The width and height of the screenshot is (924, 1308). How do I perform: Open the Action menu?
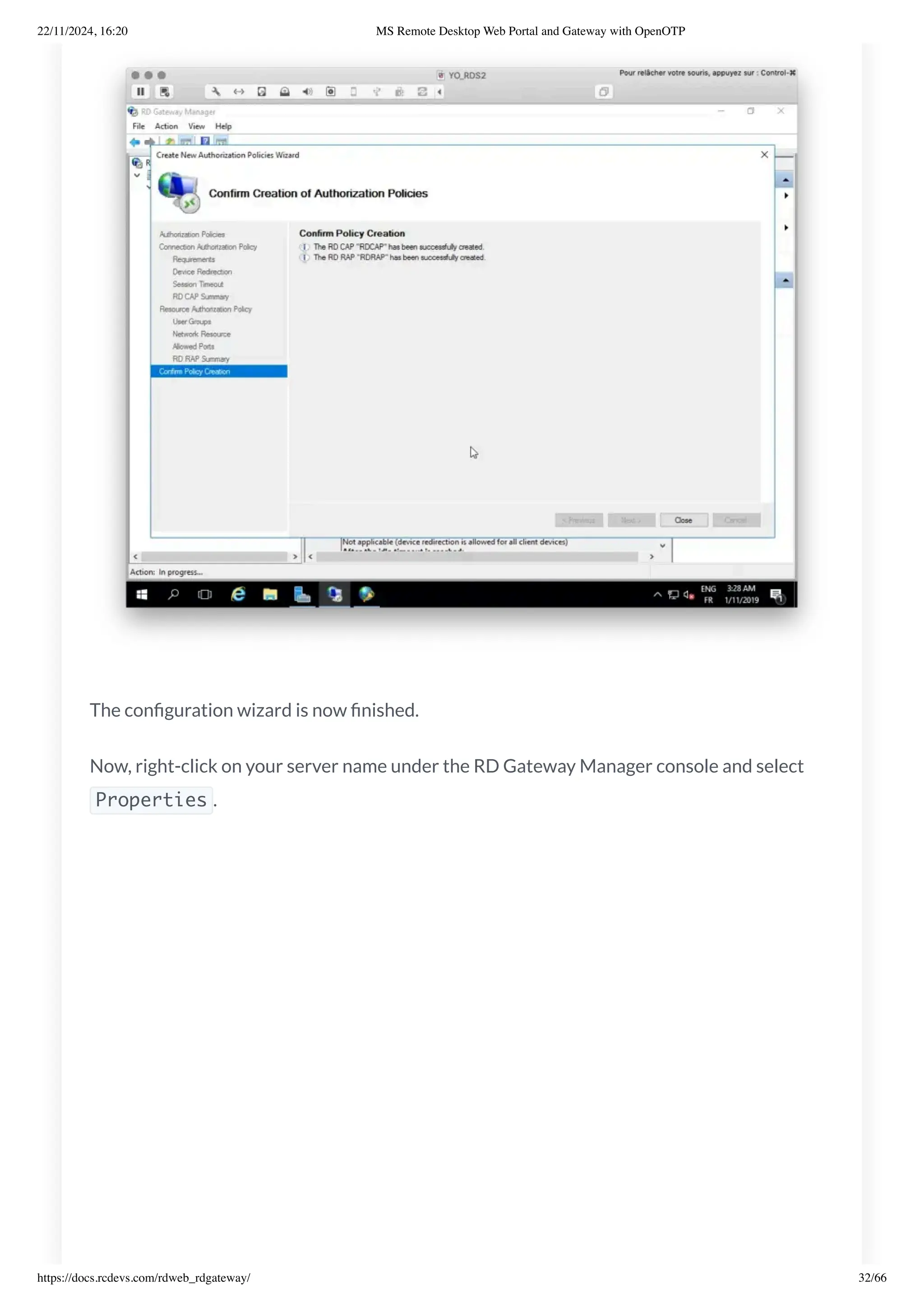166,126
